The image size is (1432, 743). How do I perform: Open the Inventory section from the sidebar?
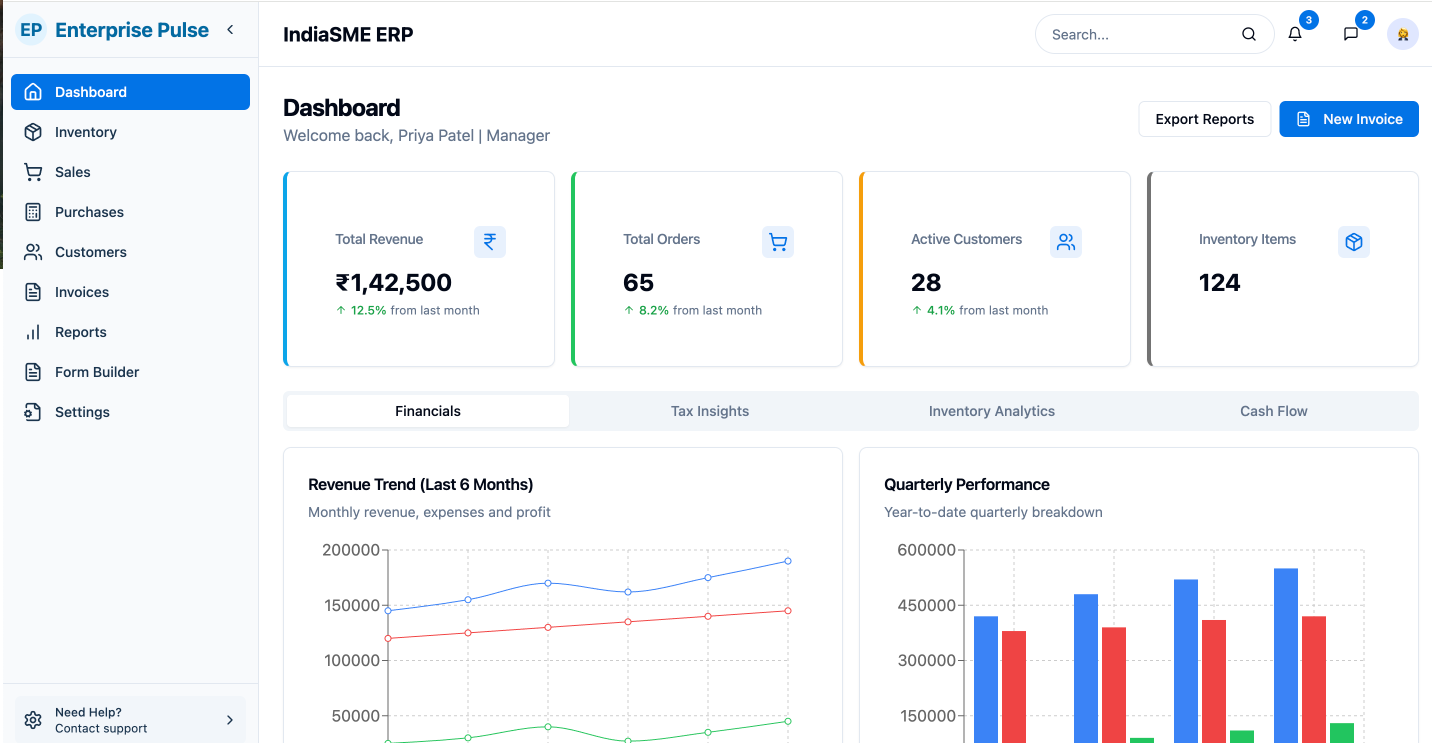(83, 131)
